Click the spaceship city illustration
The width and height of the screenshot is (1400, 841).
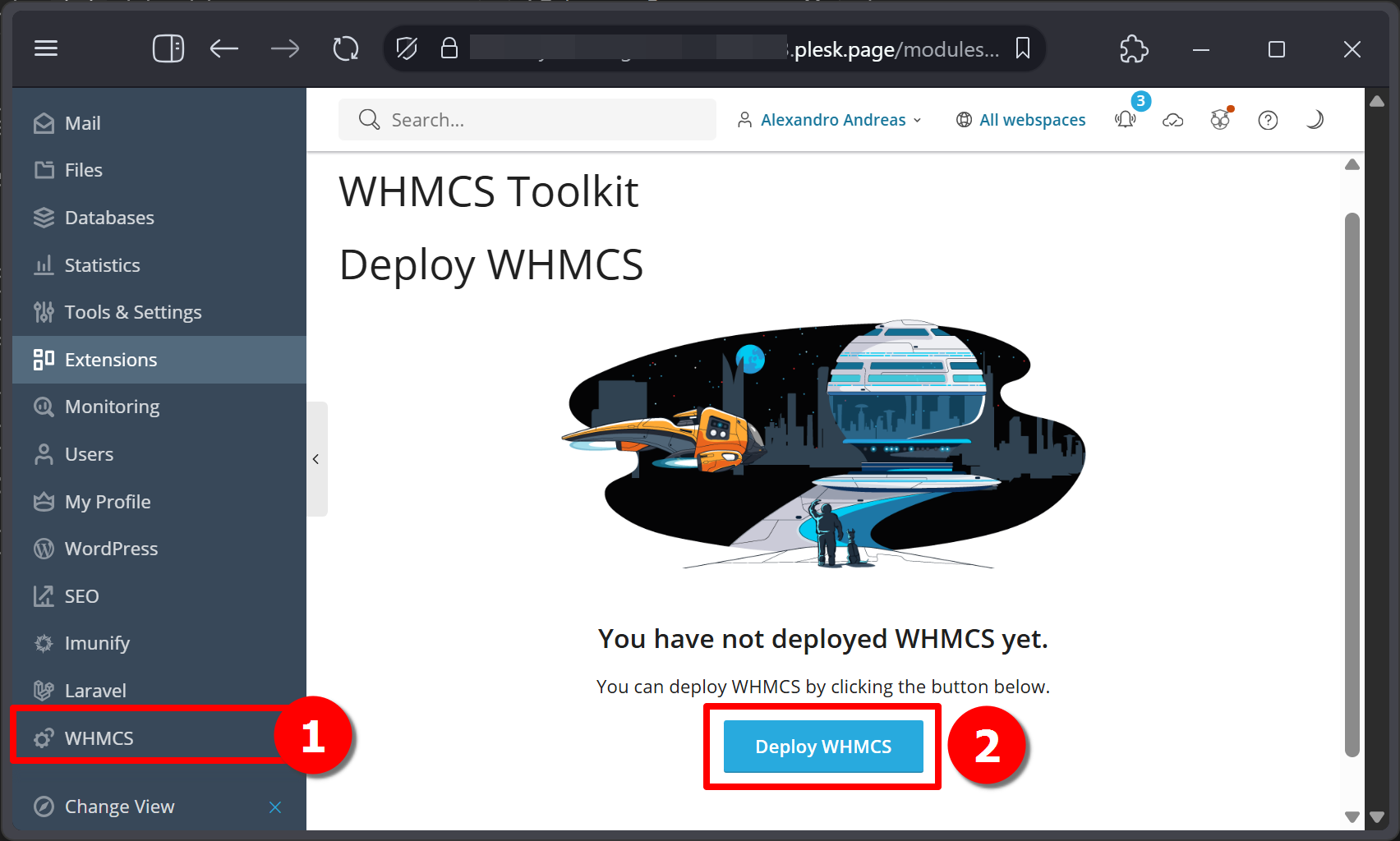[823, 445]
